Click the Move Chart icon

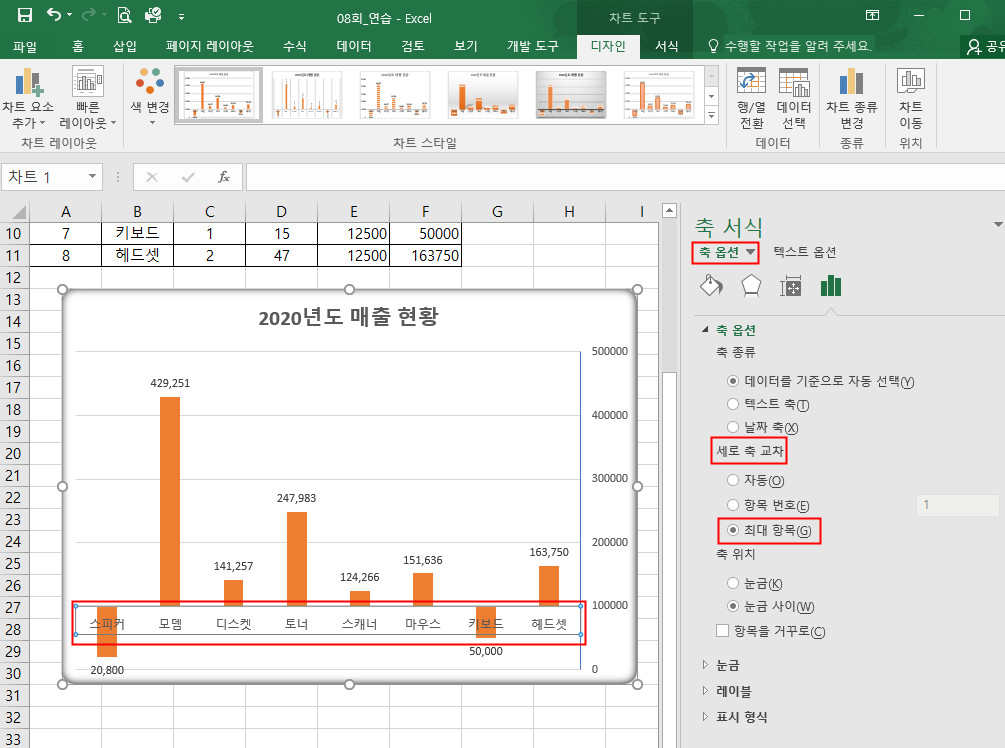tap(911, 83)
